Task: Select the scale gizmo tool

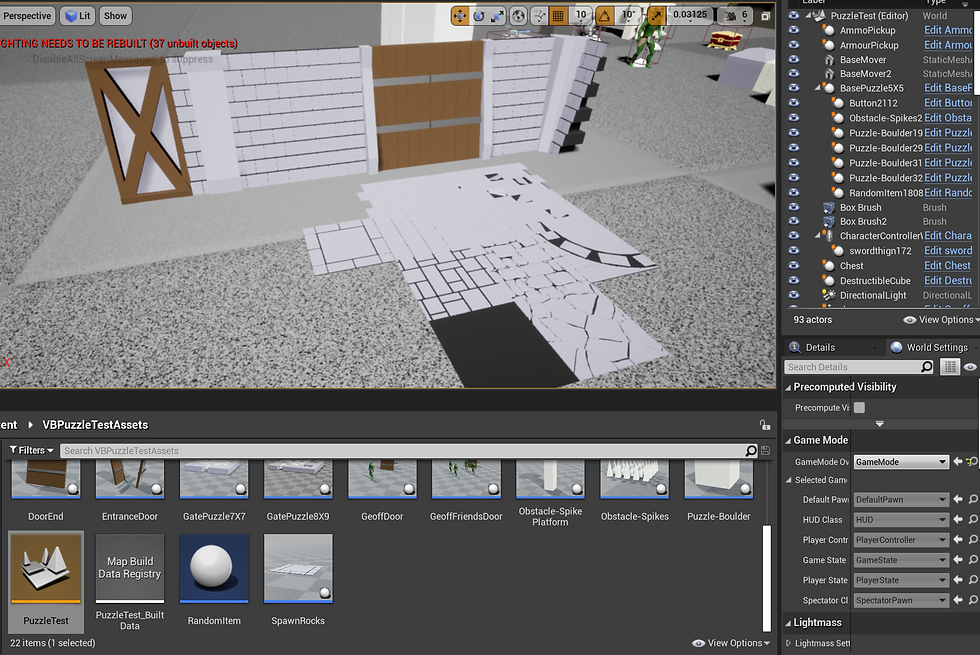Action: pyautogui.click(x=498, y=16)
